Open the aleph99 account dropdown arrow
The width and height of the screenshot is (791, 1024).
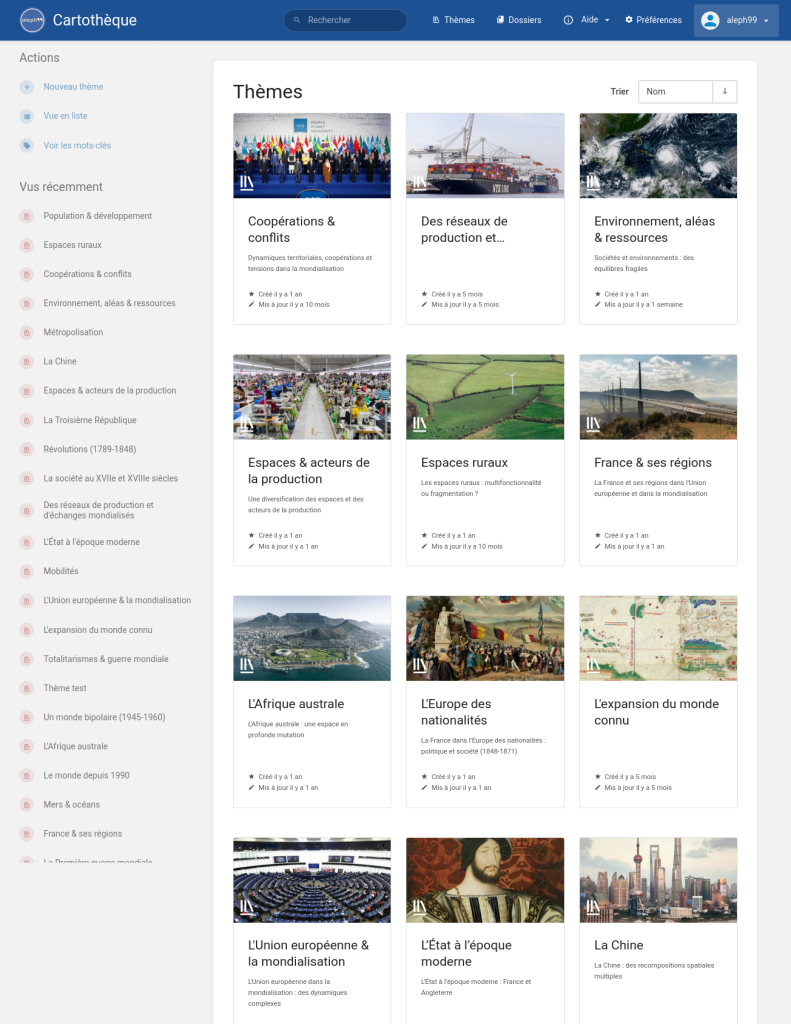click(766, 20)
